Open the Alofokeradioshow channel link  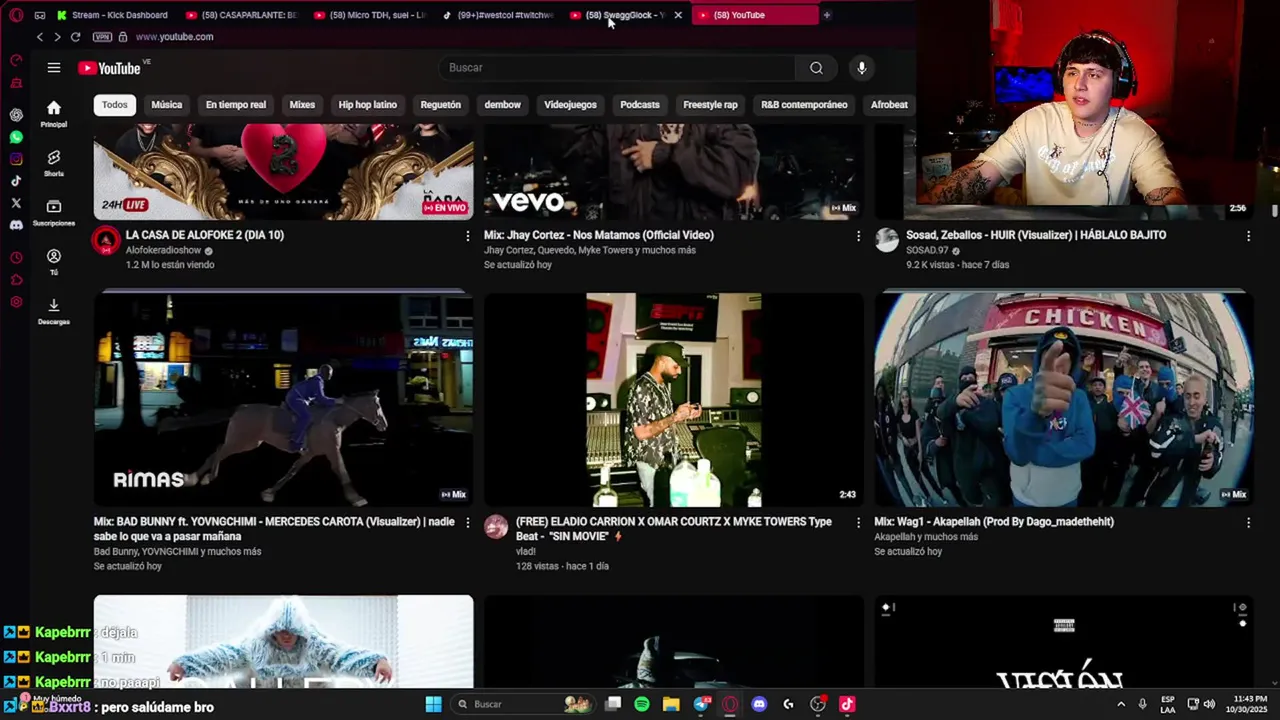pyautogui.click(x=164, y=251)
